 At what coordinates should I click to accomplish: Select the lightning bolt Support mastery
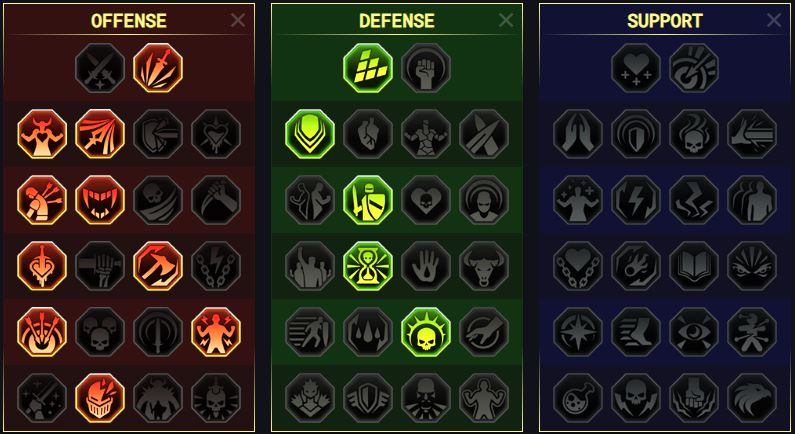[636, 200]
